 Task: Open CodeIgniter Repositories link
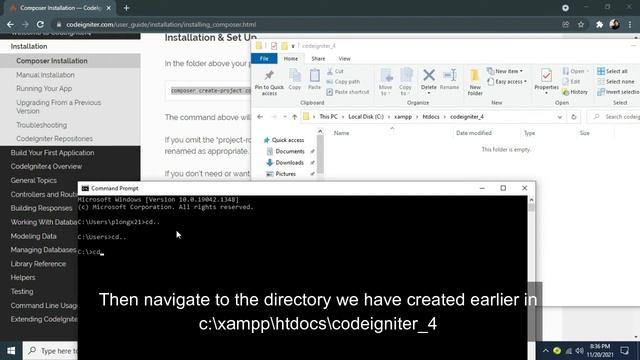[x=54, y=139]
